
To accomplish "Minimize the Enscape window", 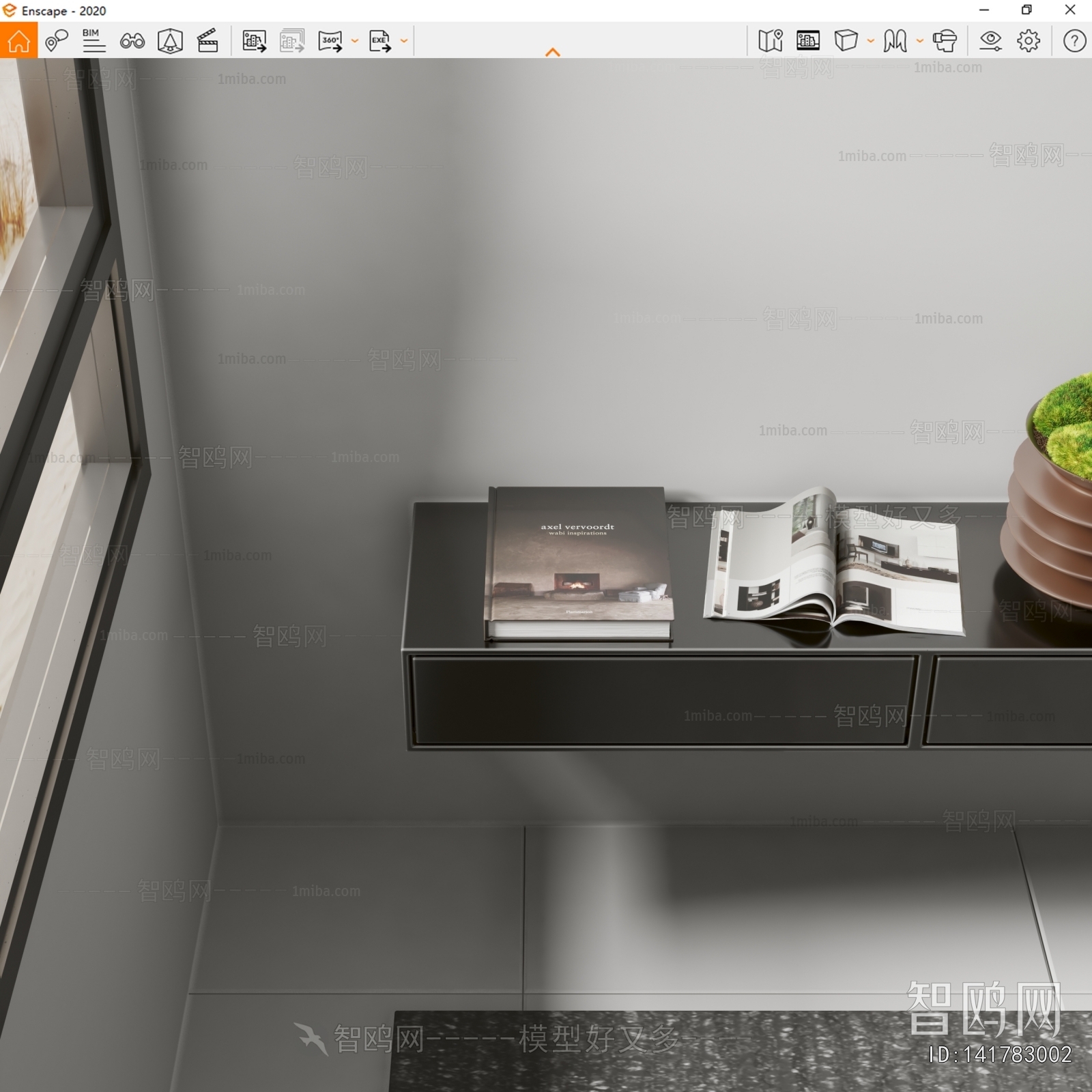I will [x=984, y=10].
